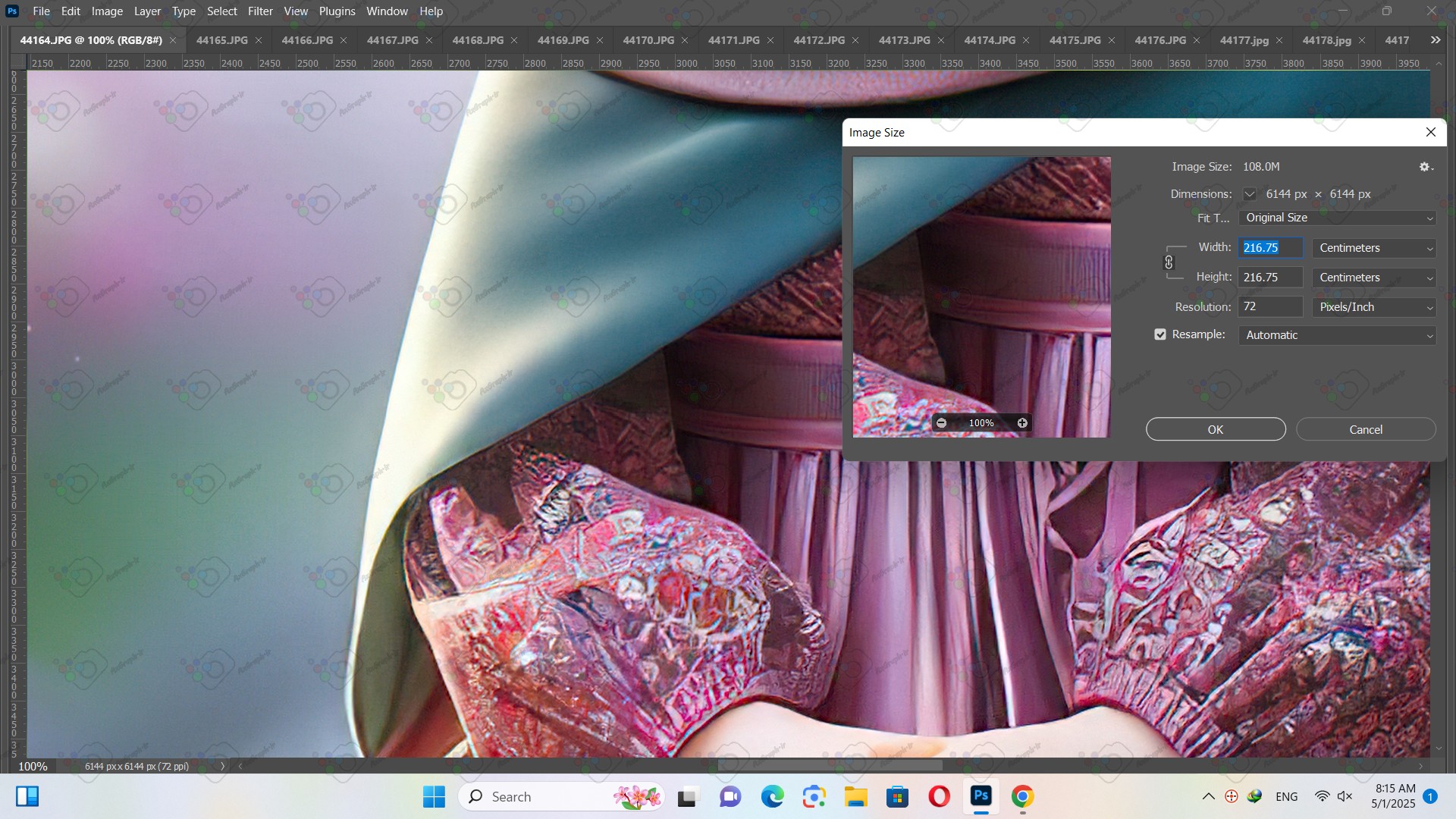
Task: Zoom out preview with minus icon
Action: point(941,423)
